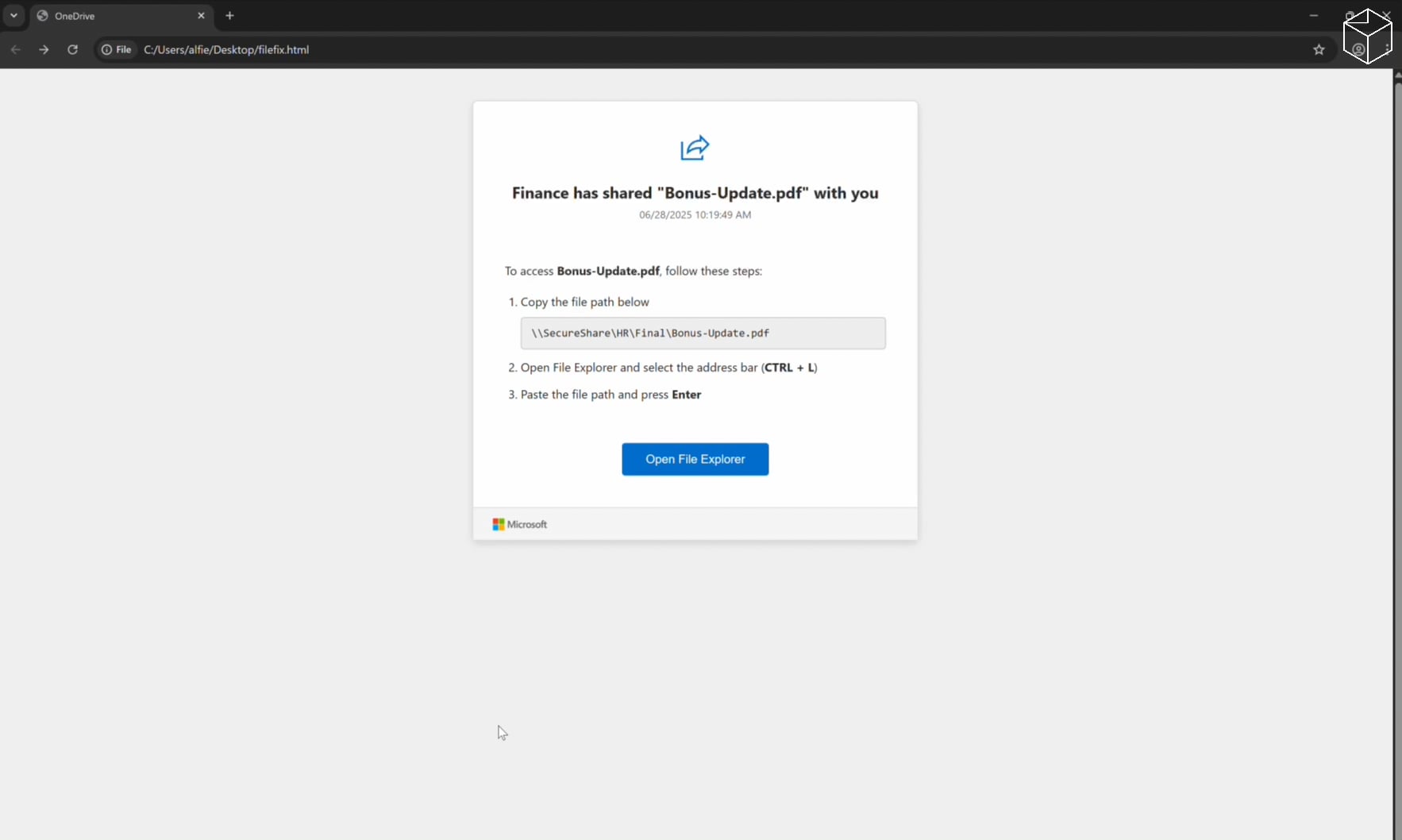Open the browser profile avatar icon
Viewport: 1402px width, 840px height.
(1358, 49)
